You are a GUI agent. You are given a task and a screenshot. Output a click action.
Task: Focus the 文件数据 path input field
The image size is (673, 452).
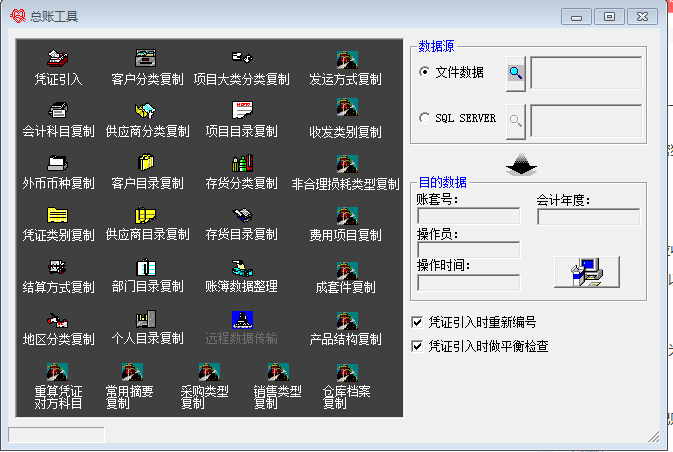point(586,73)
